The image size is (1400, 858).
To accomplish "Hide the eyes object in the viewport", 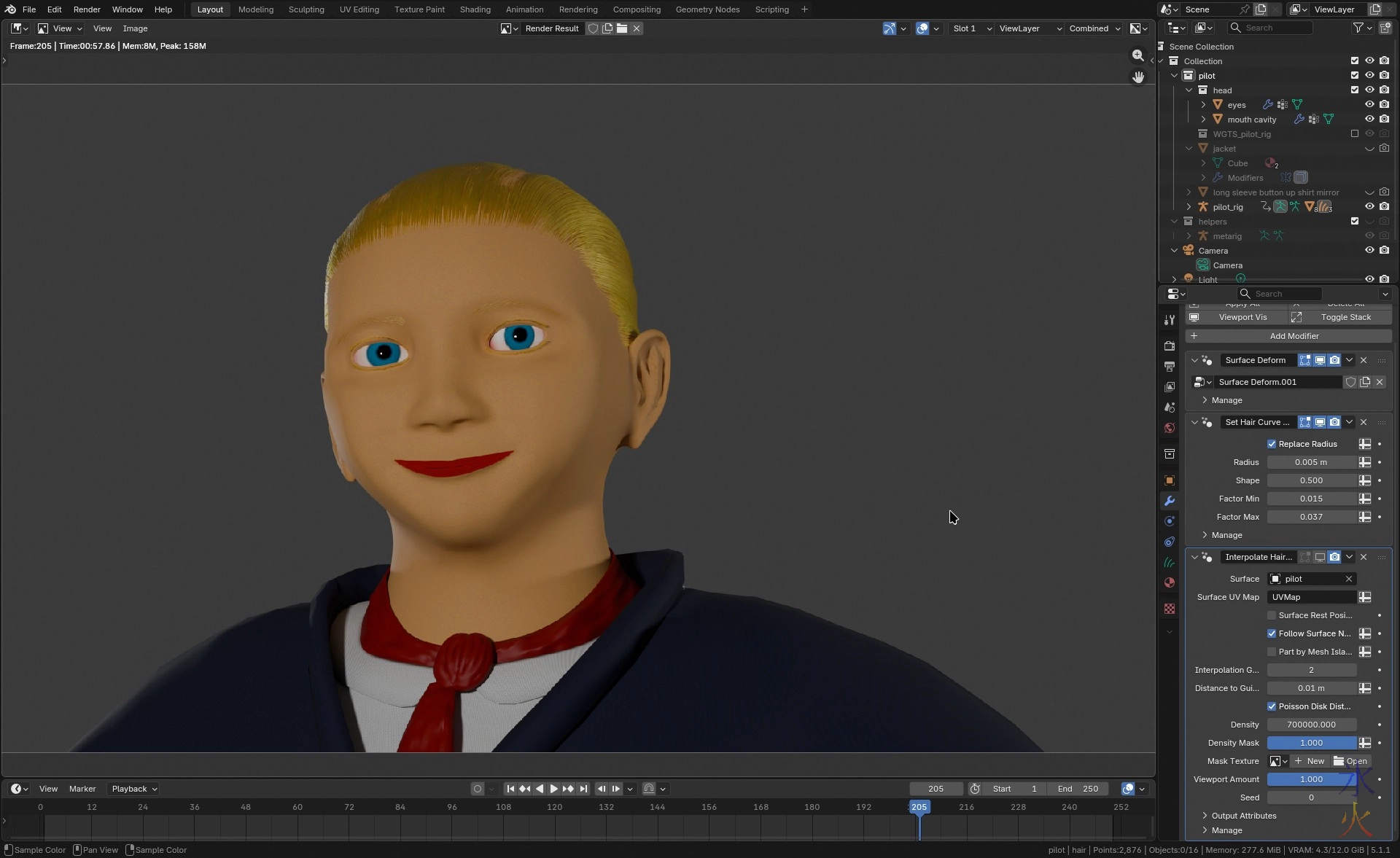I will [x=1369, y=104].
